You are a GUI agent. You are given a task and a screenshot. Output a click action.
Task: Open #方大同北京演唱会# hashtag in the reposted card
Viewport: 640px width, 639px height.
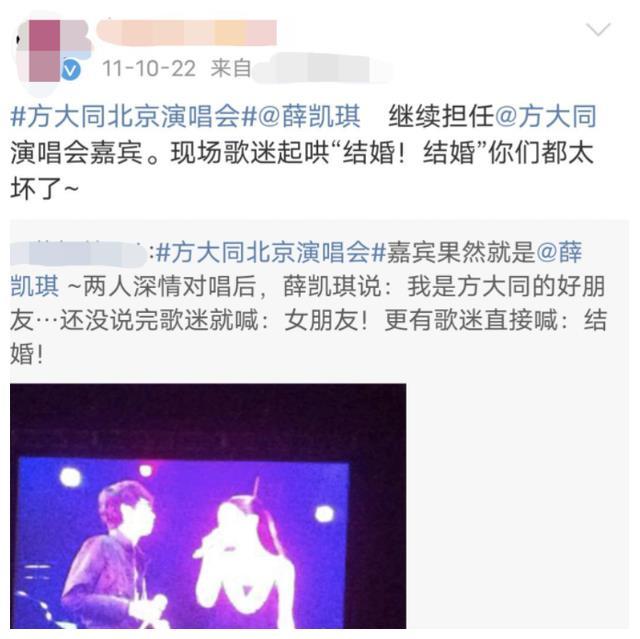tap(271, 252)
